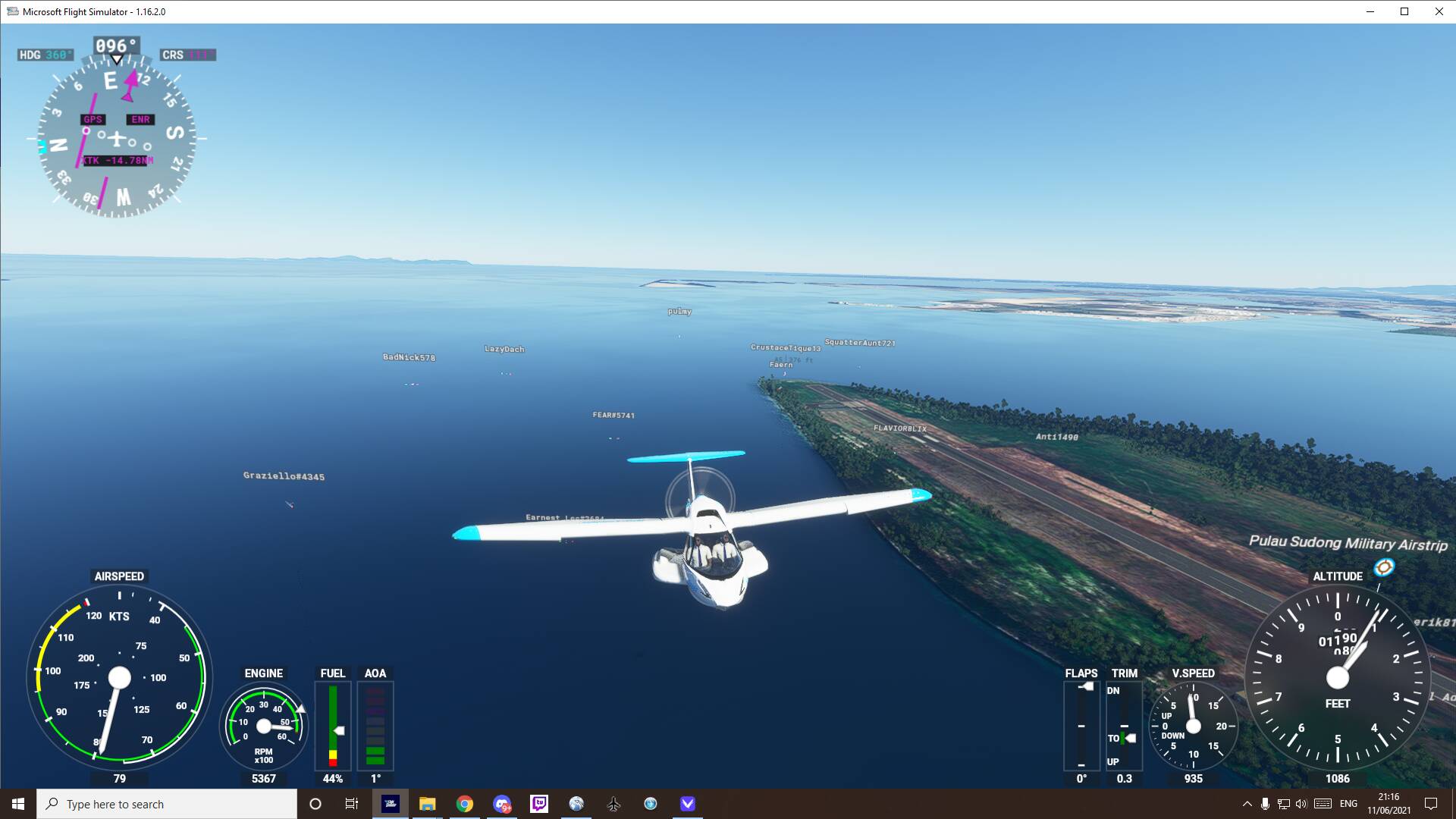
Task: Click the Graziello#4345 player nameplate
Action: pyautogui.click(x=284, y=476)
